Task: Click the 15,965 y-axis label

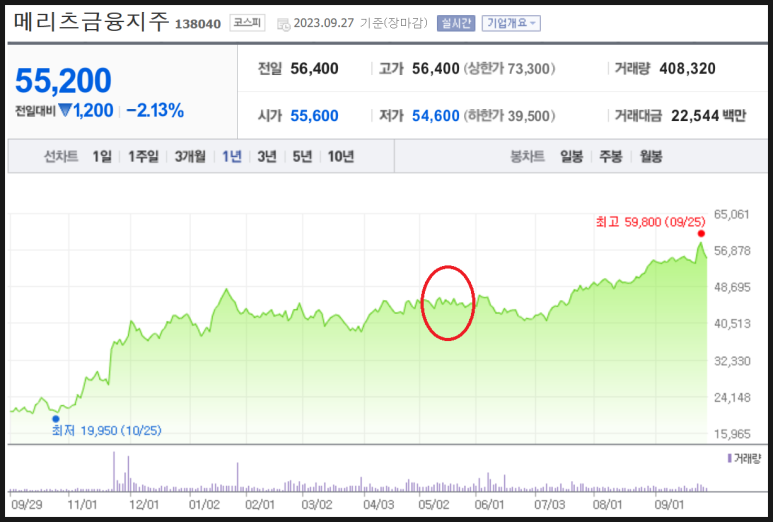Action: click(x=732, y=434)
